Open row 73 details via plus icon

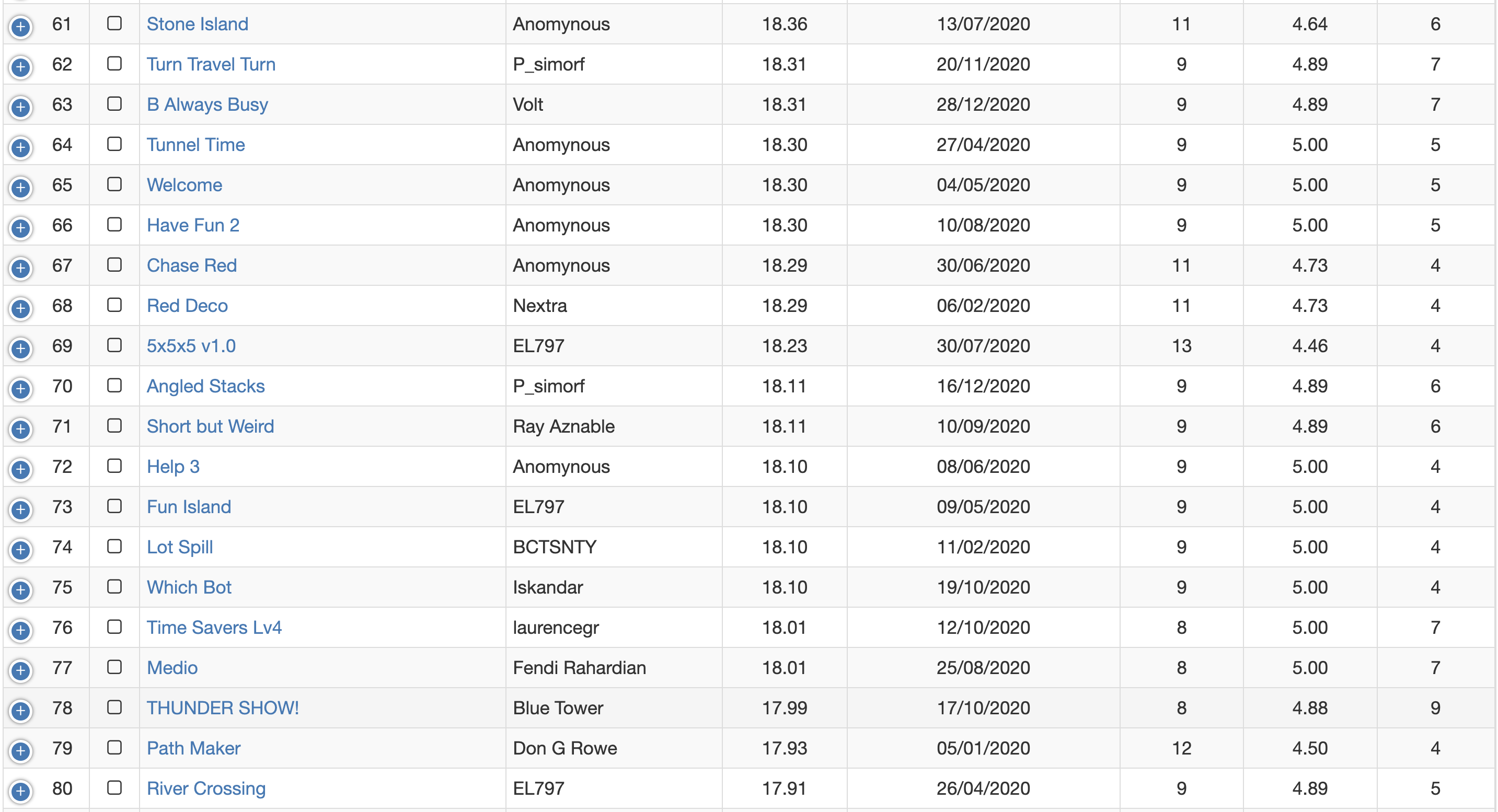coord(20,510)
